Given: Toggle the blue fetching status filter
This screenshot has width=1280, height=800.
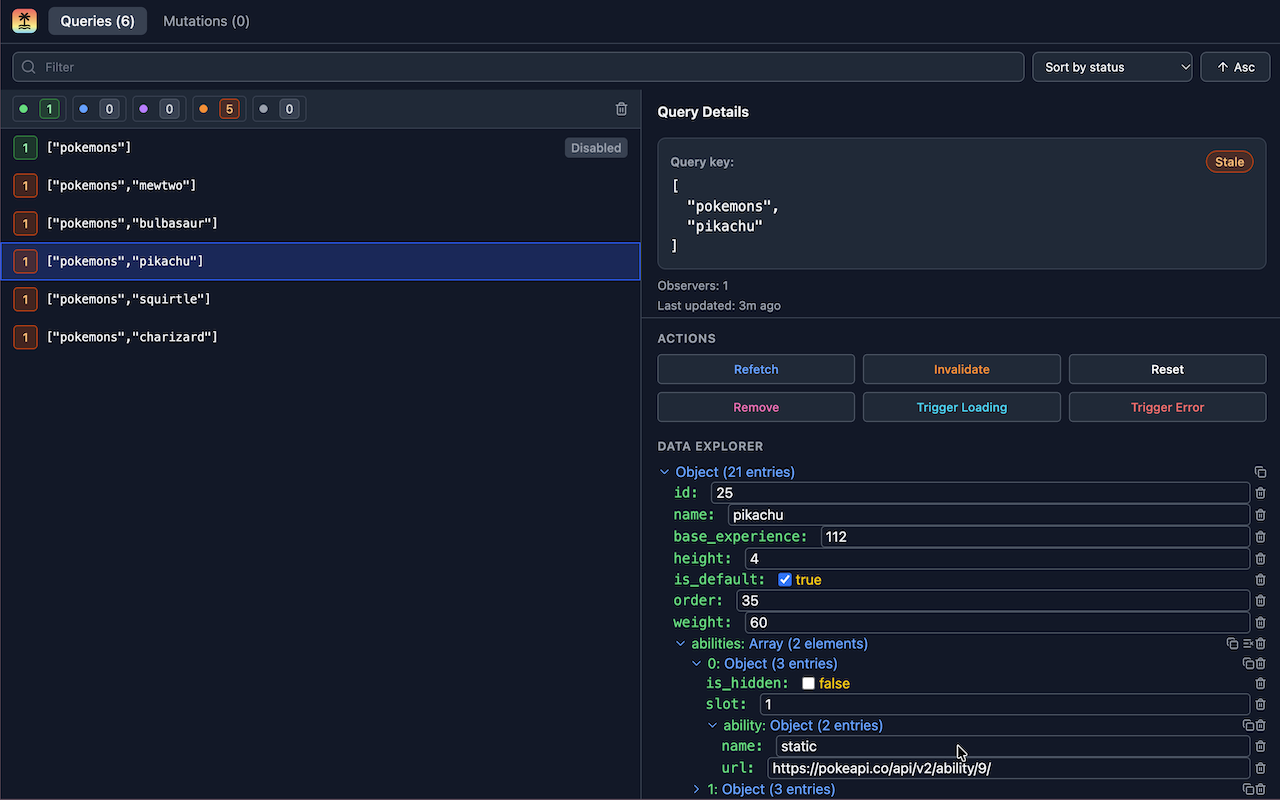Looking at the screenshot, I should (x=99, y=109).
